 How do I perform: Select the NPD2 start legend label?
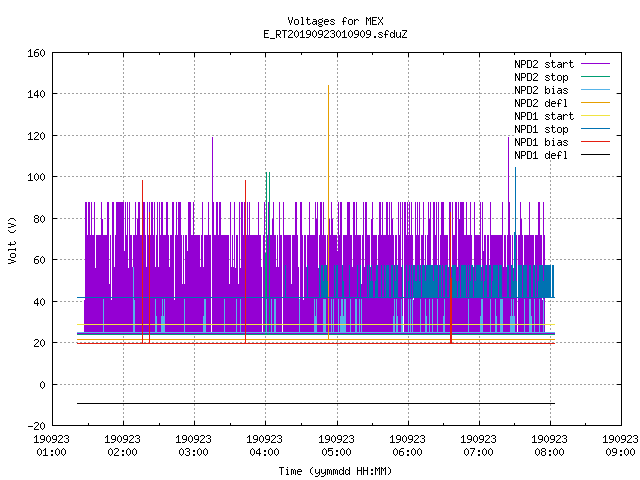point(544,64)
